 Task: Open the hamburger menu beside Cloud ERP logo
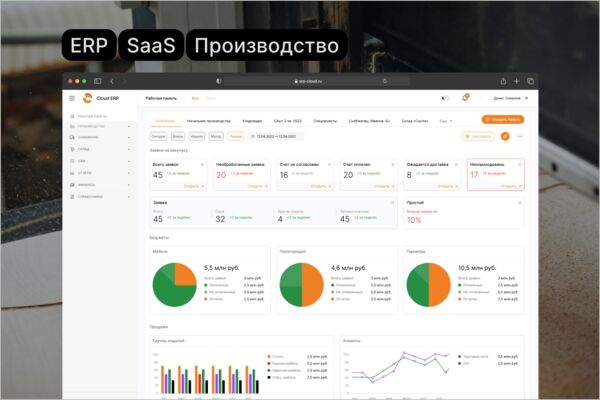coord(72,98)
